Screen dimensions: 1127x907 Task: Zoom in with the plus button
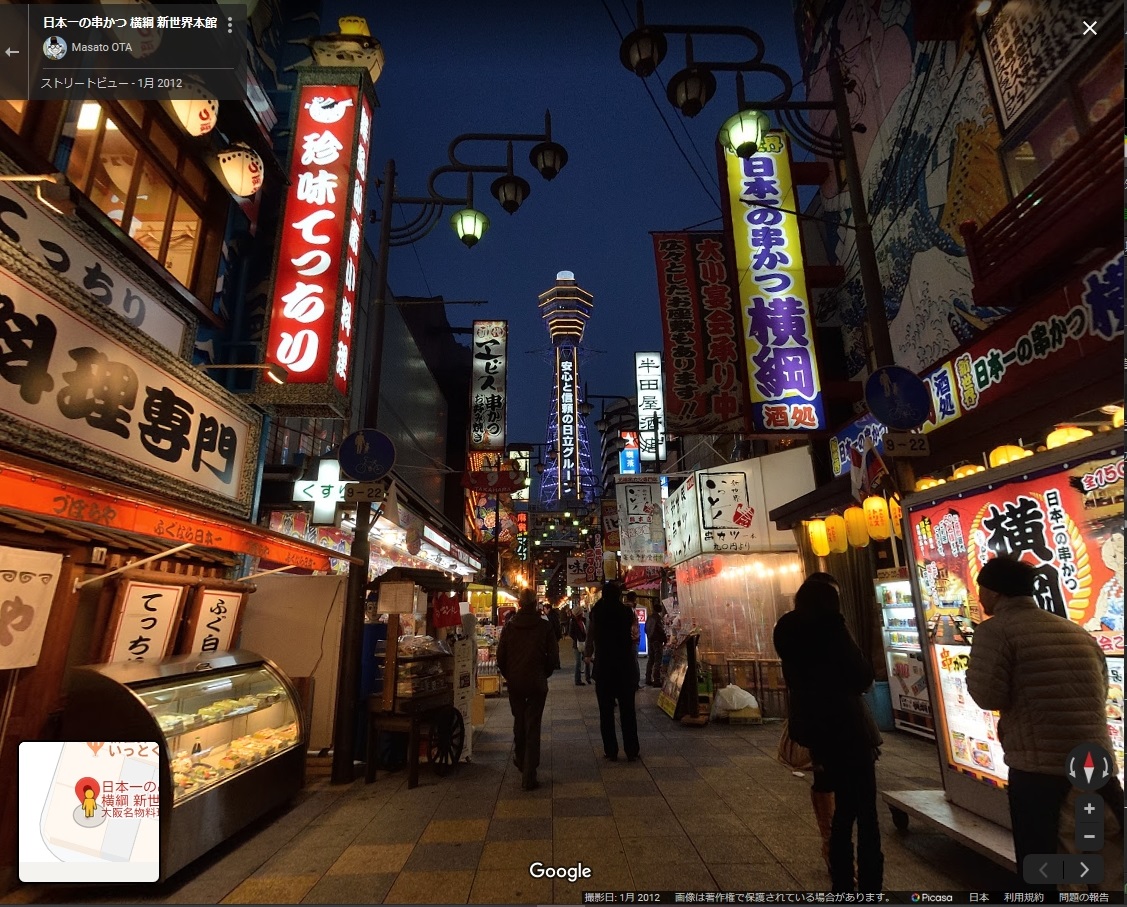(1089, 809)
